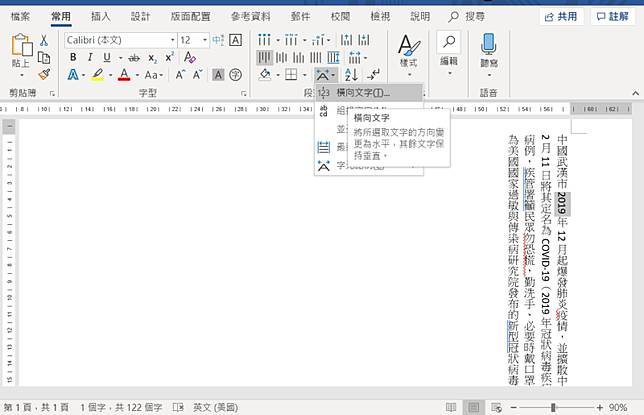Image resolution: width=644 pixels, height=415 pixels.
Task: Toggle superscript formatting
Action: (x=169, y=57)
